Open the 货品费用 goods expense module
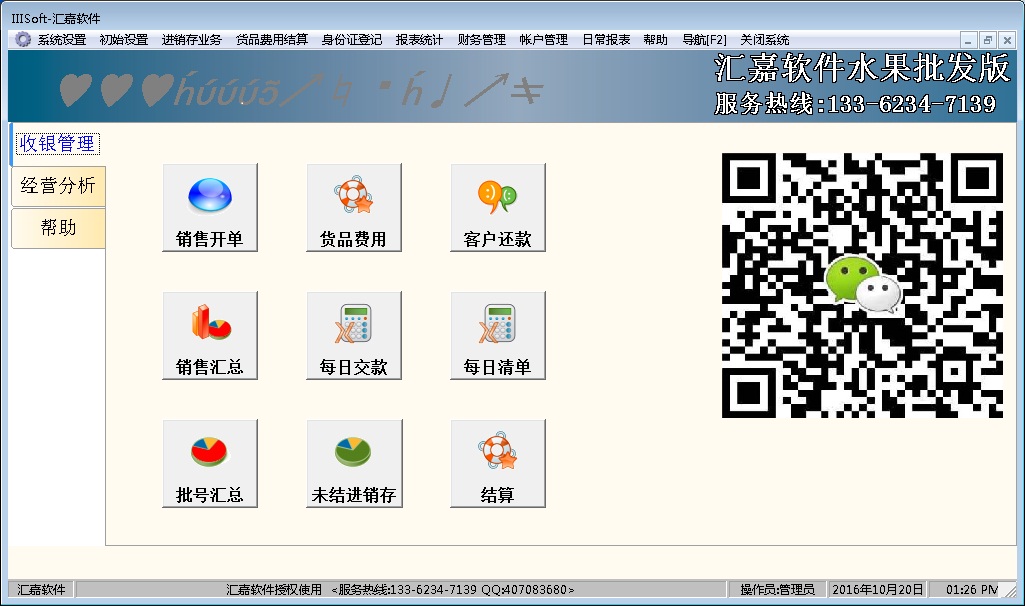The height and width of the screenshot is (606, 1025). coord(354,207)
